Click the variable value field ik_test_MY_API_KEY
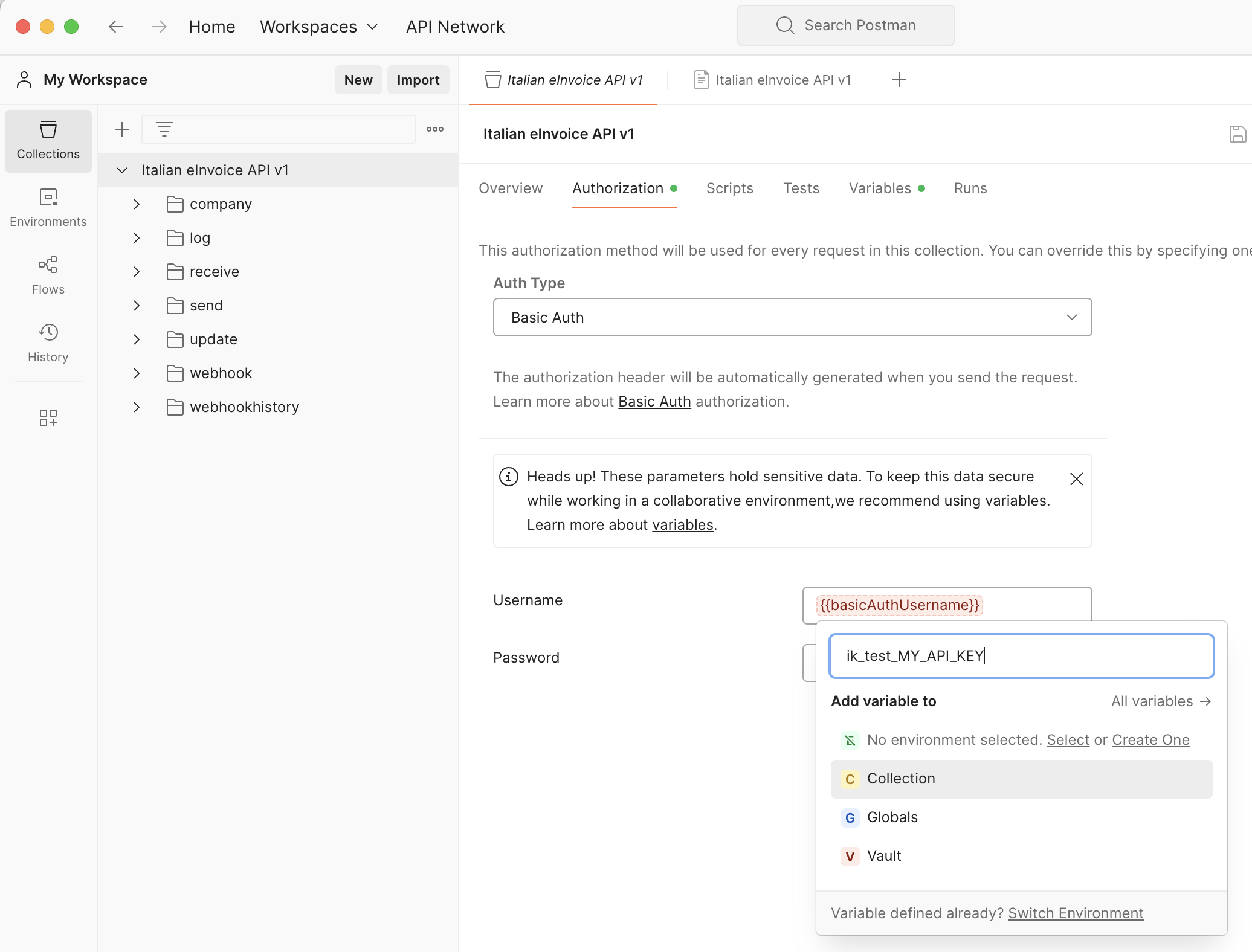The width and height of the screenshot is (1252, 952). tap(1021, 656)
